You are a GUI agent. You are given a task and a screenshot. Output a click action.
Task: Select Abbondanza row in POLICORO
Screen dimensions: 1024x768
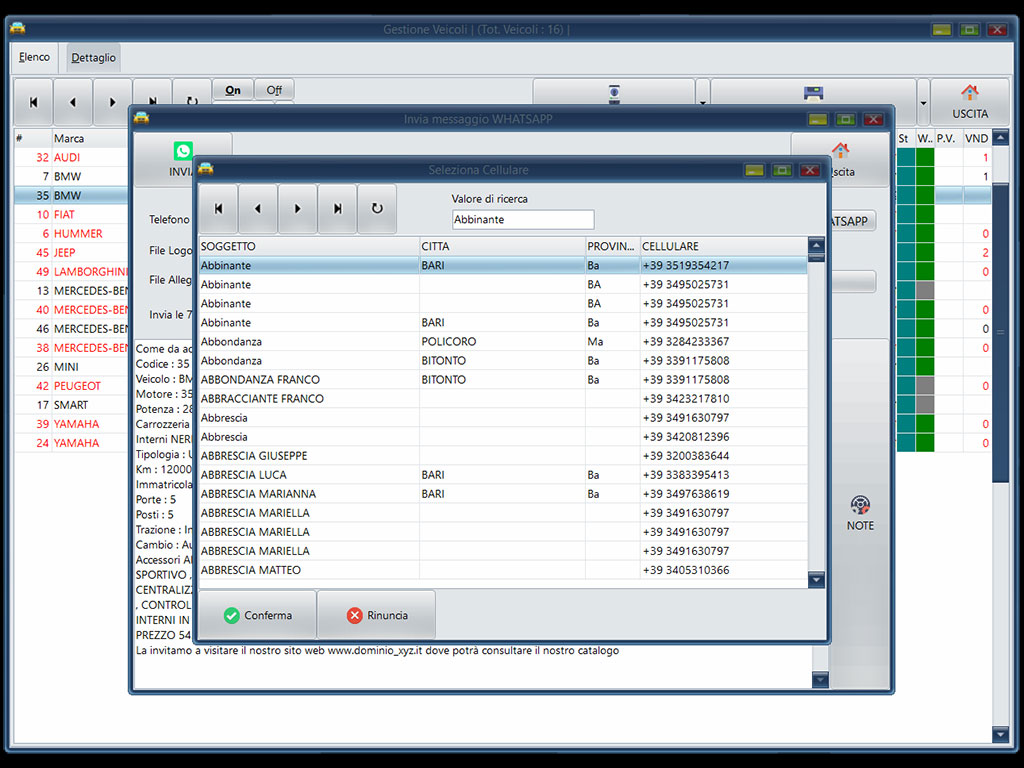point(503,342)
